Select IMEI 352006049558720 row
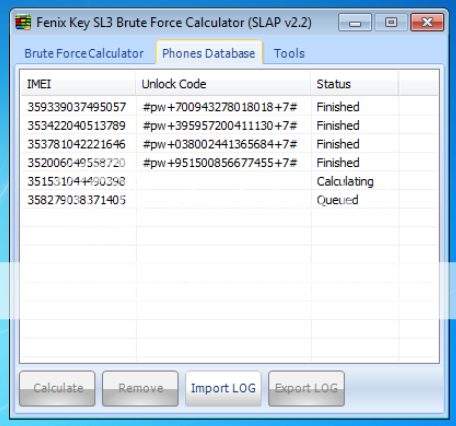This screenshot has height=426, width=456. tap(229, 163)
